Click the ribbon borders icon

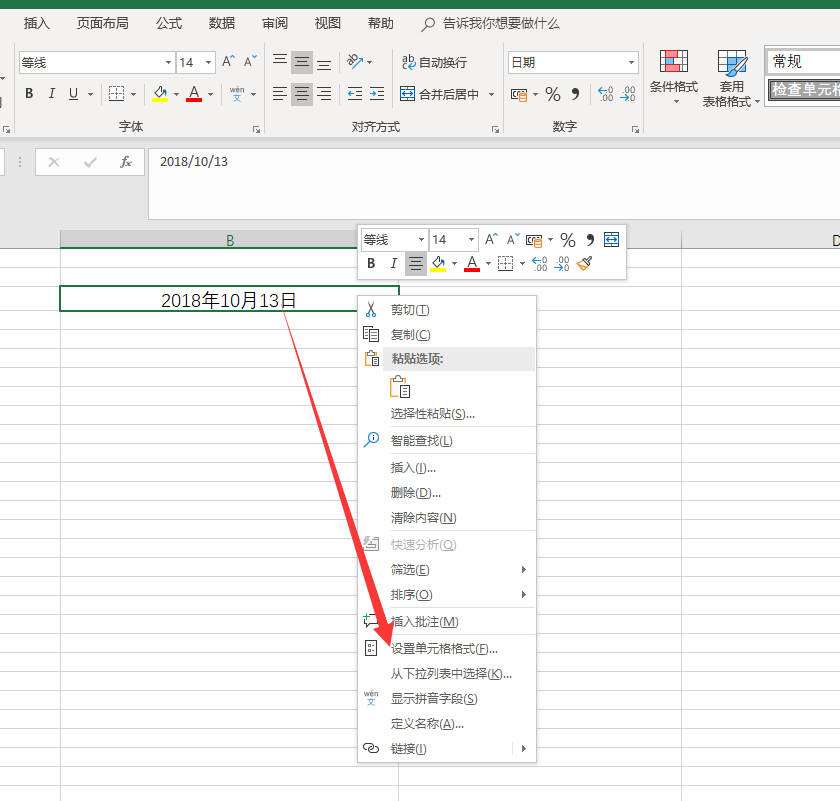click(116, 94)
